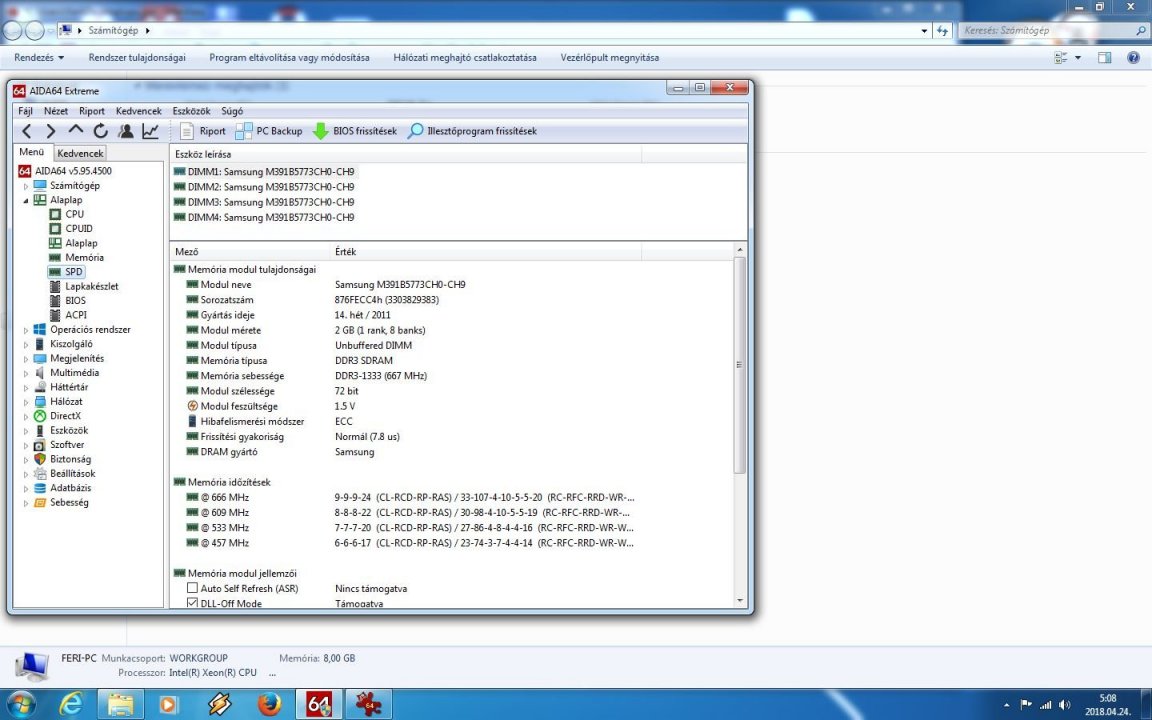Expand the Kiszolgáló node
Screen dimensions: 1152x720
[x=26, y=344]
